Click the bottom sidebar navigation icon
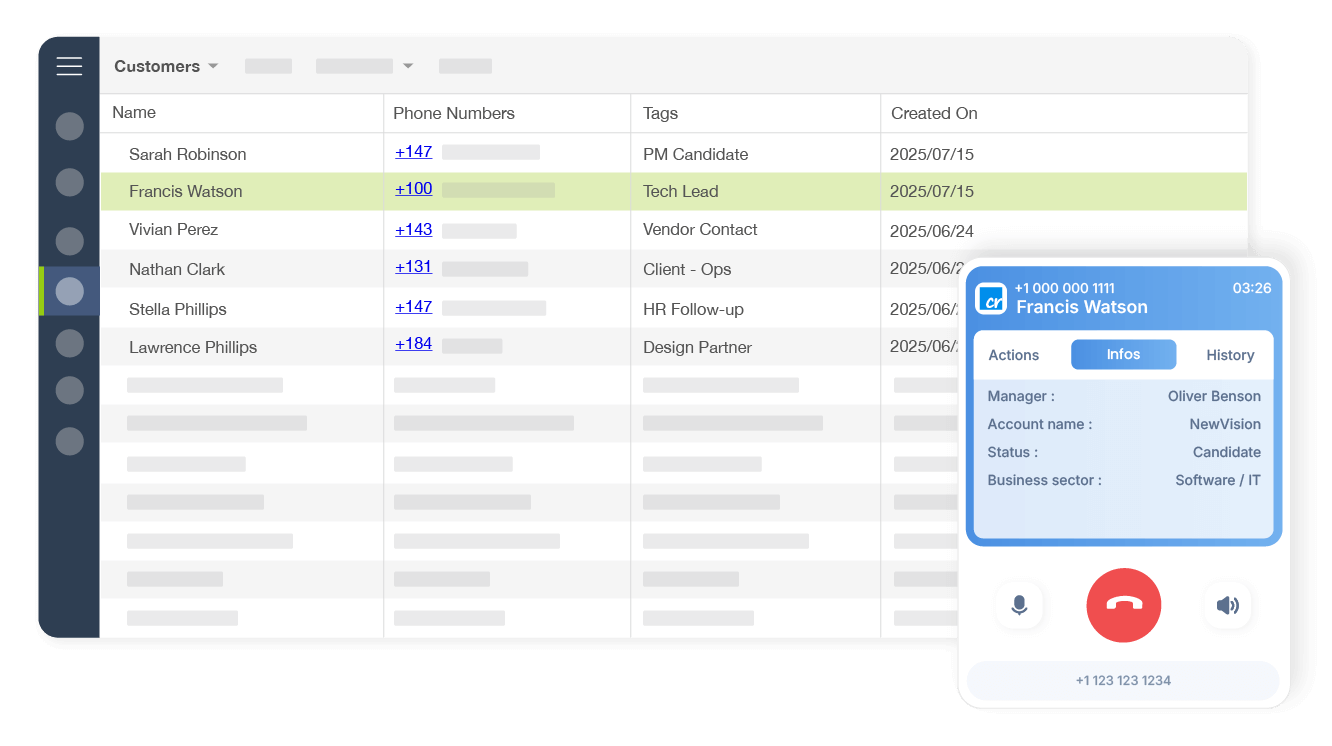 pos(69,441)
